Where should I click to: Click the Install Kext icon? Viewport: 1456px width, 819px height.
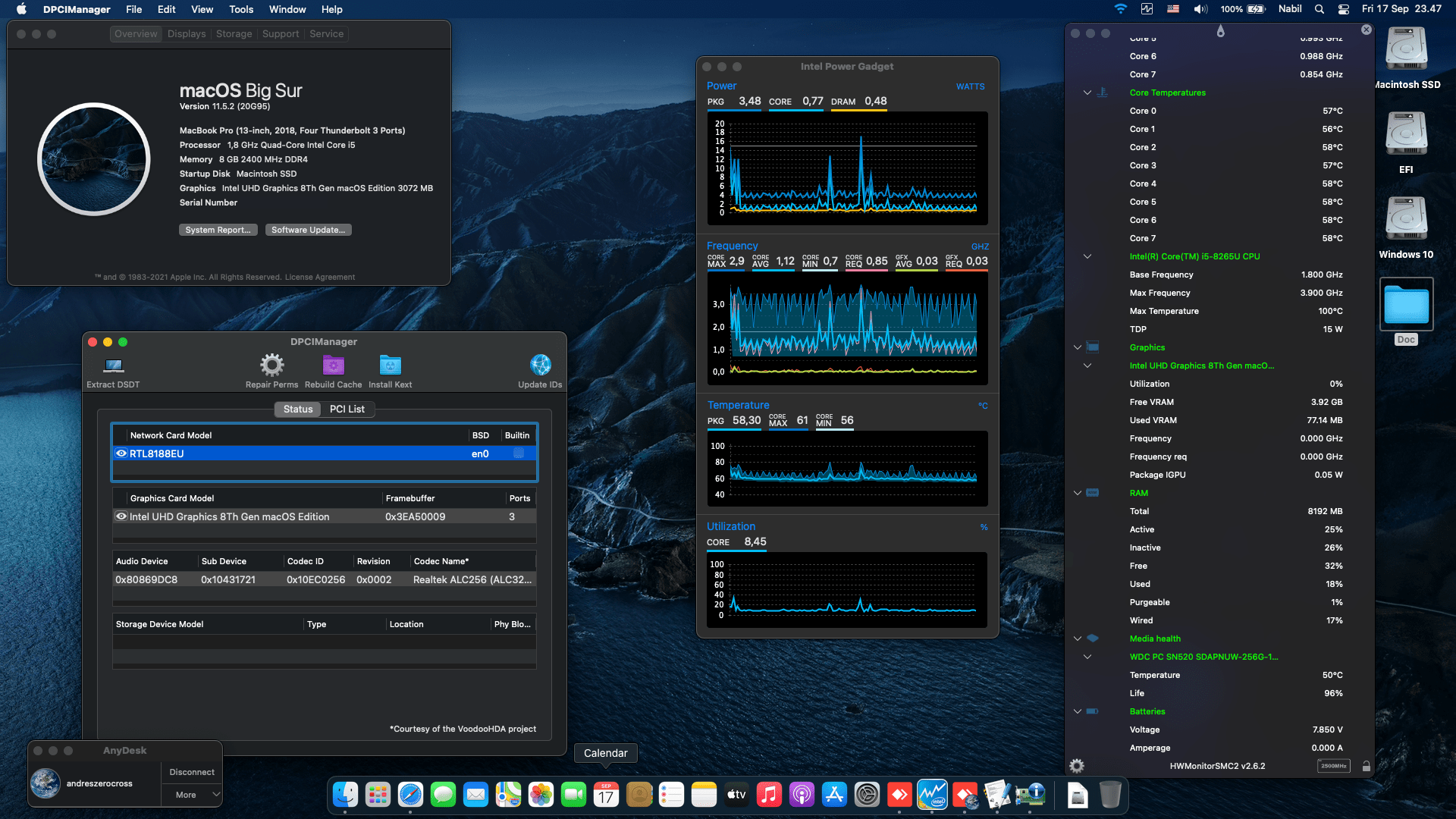tap(390, 366)
